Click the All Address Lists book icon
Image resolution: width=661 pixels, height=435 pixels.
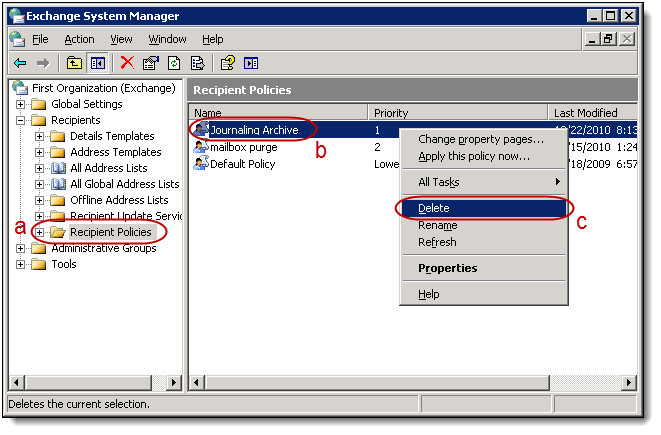pos(58,168)
